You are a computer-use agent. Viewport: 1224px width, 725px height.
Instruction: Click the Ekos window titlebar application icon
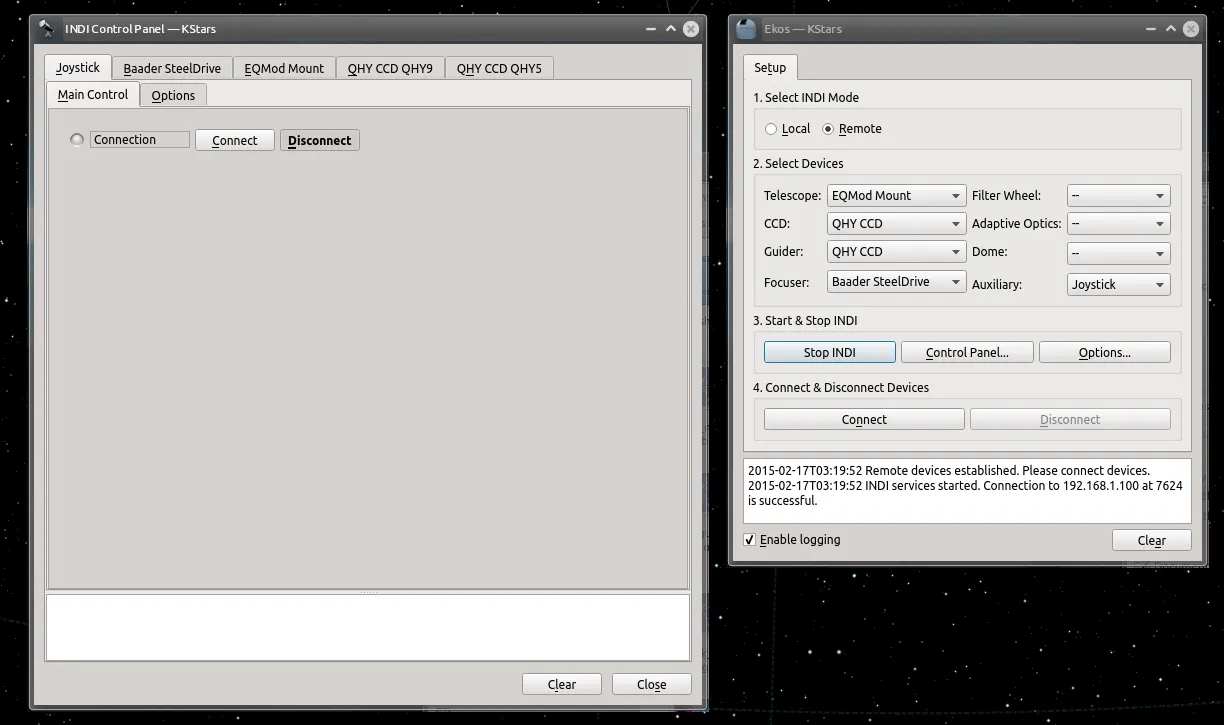746,28
